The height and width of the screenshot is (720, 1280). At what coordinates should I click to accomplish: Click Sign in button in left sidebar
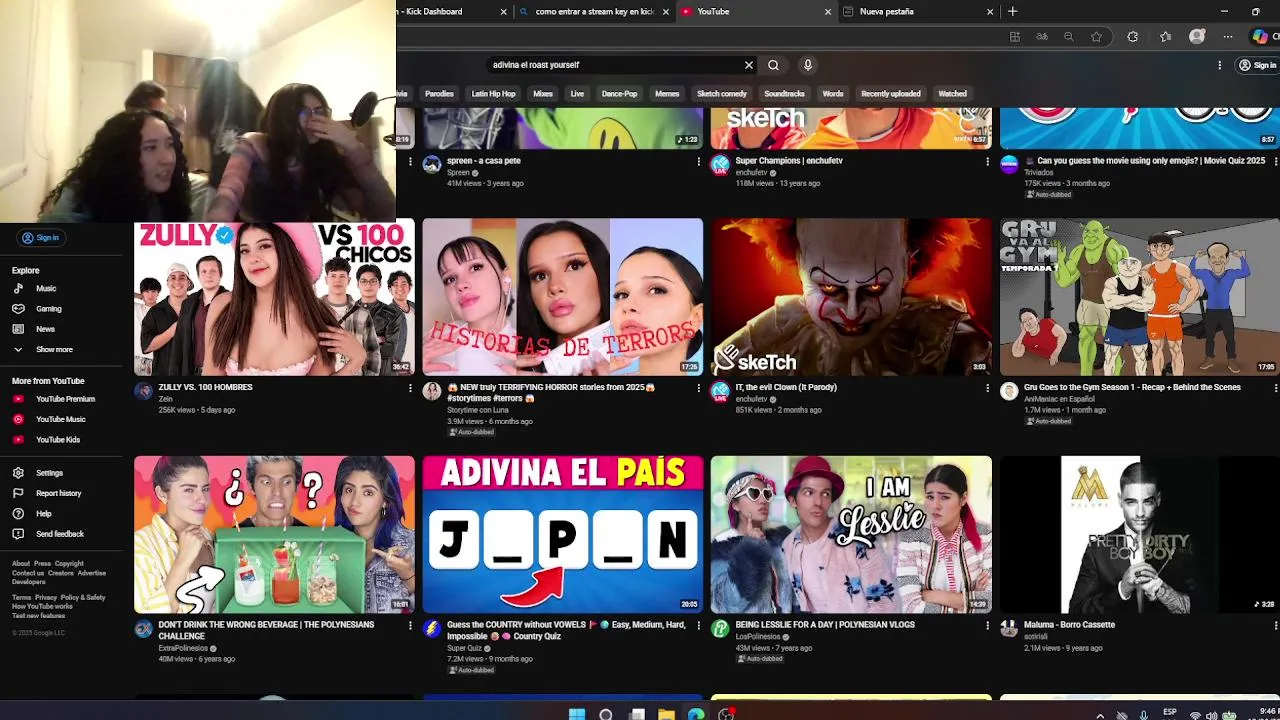[41, 238]
